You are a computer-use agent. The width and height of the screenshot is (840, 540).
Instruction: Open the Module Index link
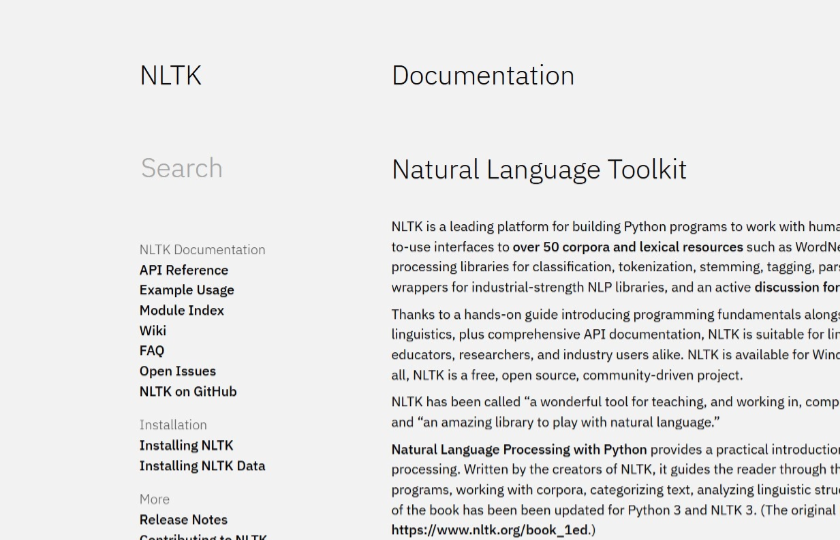pos(181,310)
